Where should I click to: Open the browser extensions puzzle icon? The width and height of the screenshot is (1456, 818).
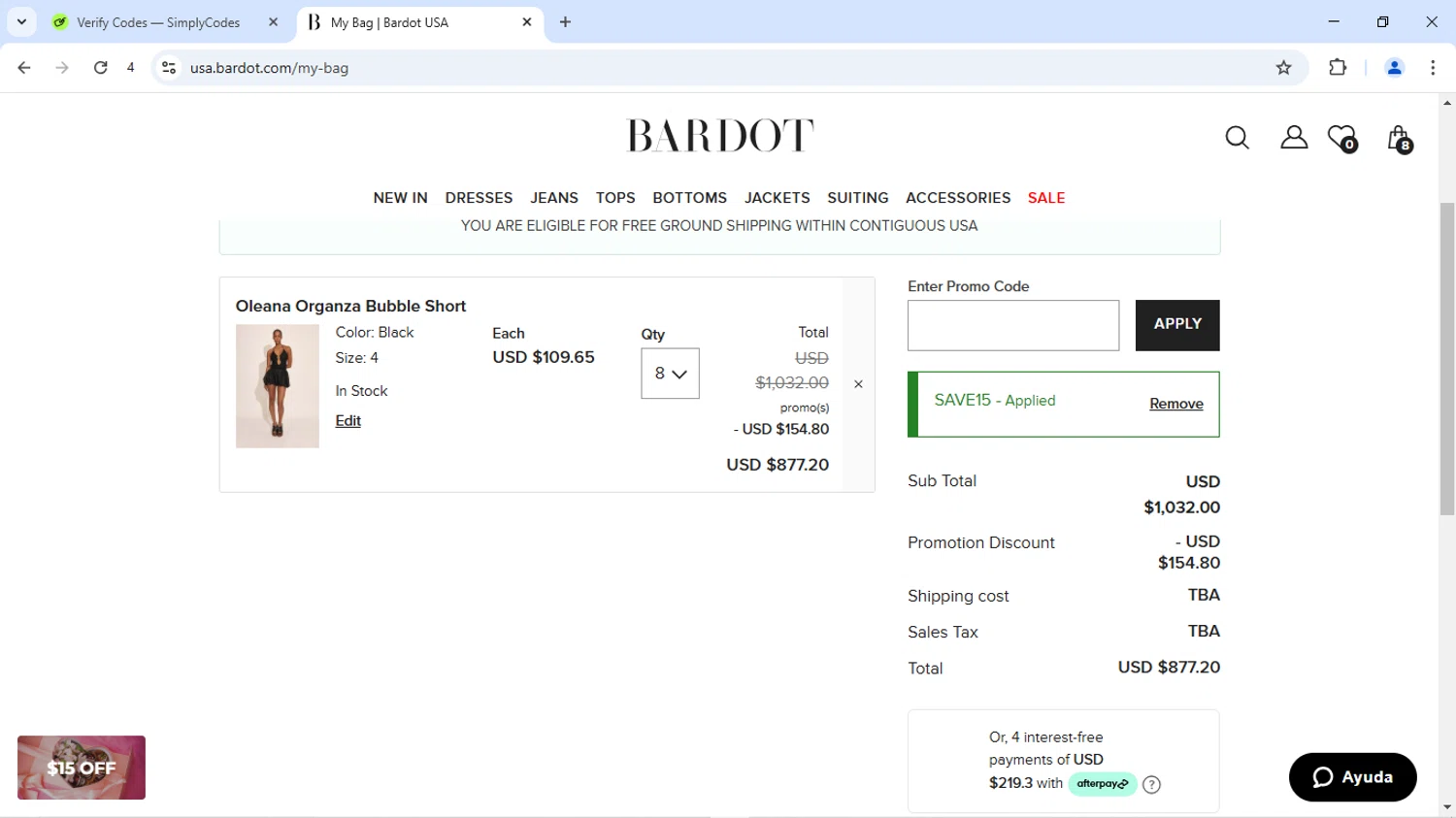1338,68
